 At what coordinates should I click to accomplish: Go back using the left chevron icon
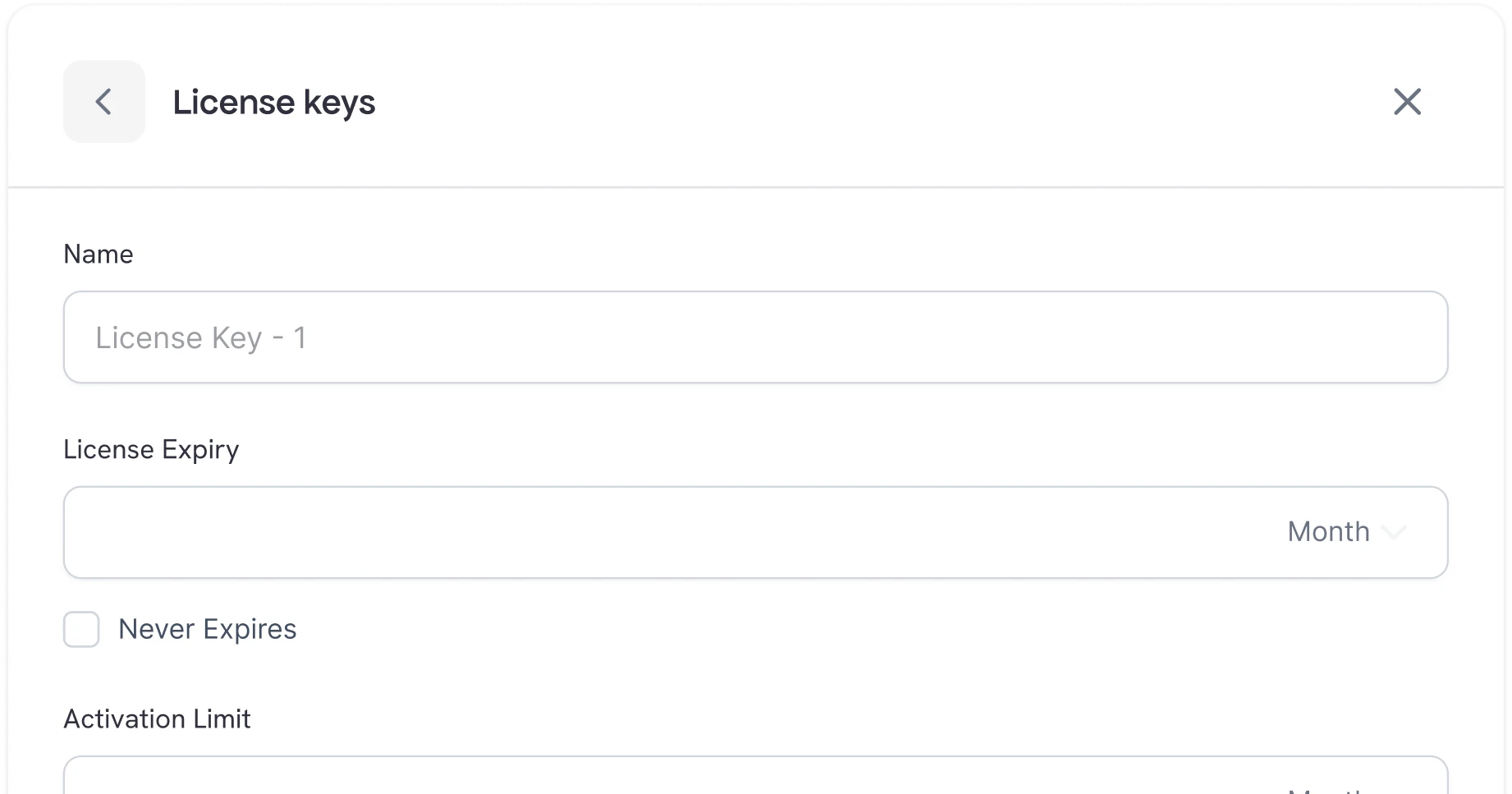[104, 102]
